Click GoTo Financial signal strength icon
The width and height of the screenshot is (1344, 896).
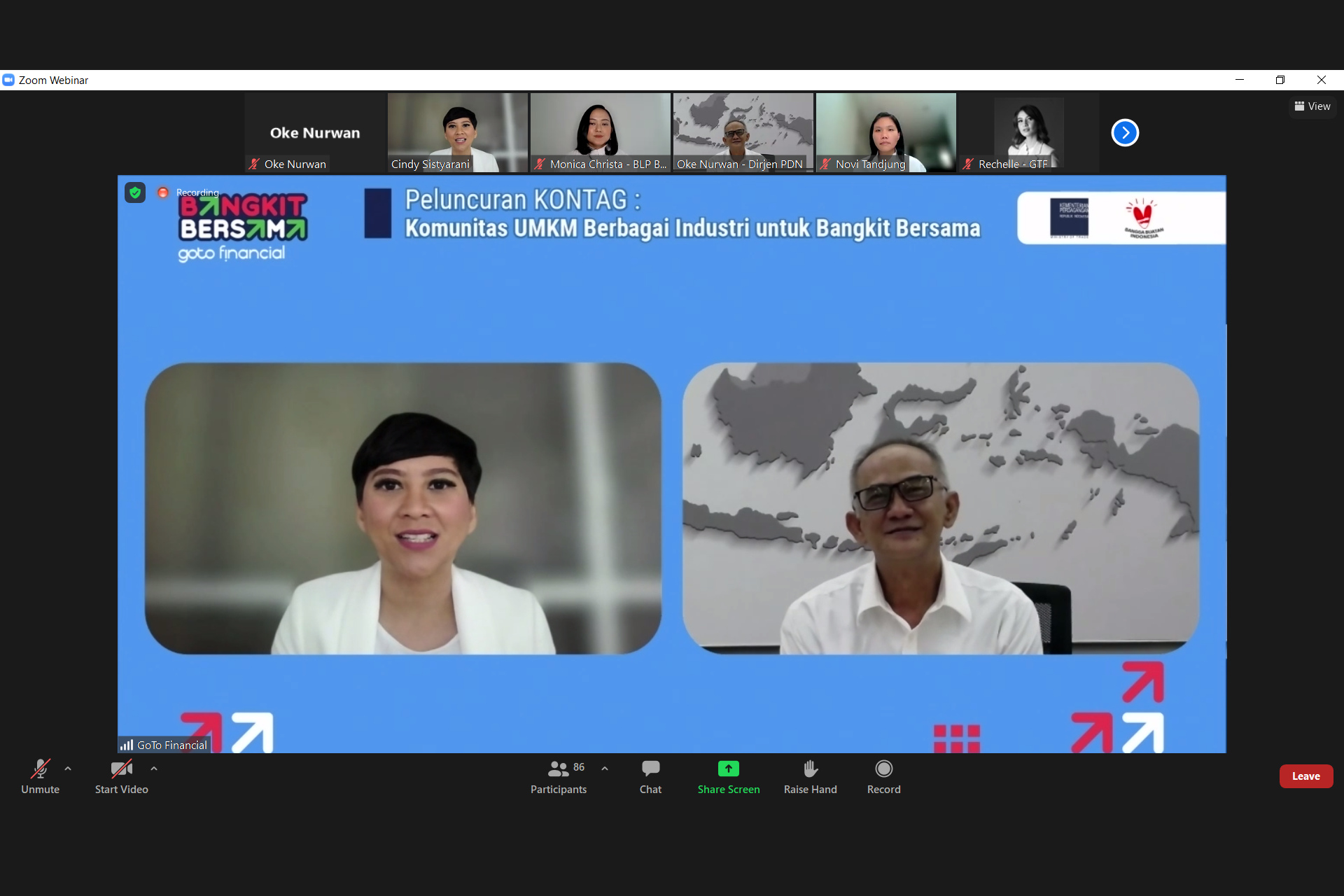127,745
